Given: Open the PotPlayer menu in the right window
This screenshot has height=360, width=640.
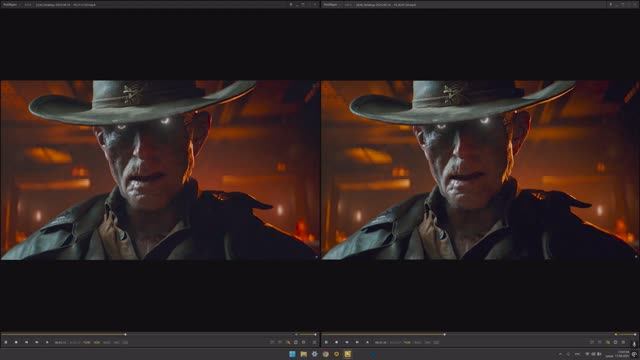Looking at the screenshot, I should pyautogui.click(x=331, y=4).
